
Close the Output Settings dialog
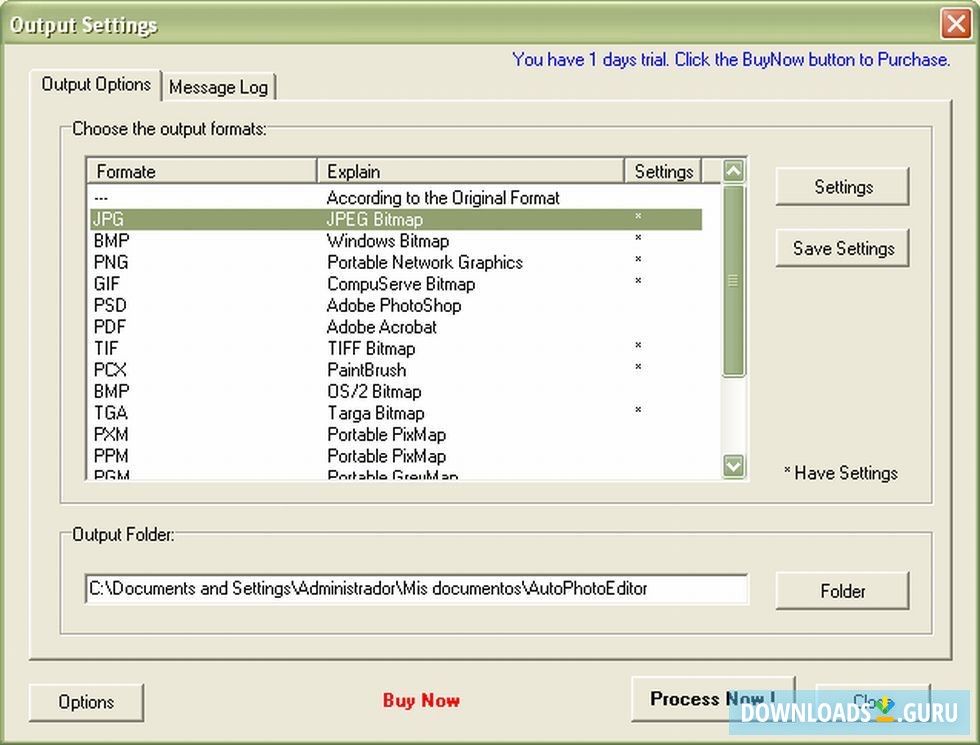[956, 24]
